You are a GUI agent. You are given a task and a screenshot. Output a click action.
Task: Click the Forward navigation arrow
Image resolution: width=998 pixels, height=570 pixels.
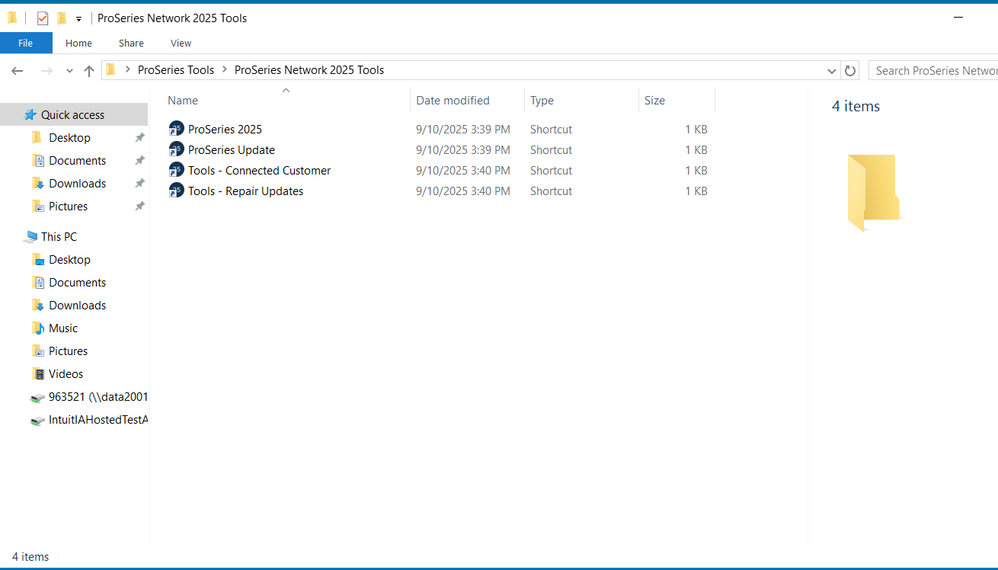pyautogui.click(x=46, y=71)
